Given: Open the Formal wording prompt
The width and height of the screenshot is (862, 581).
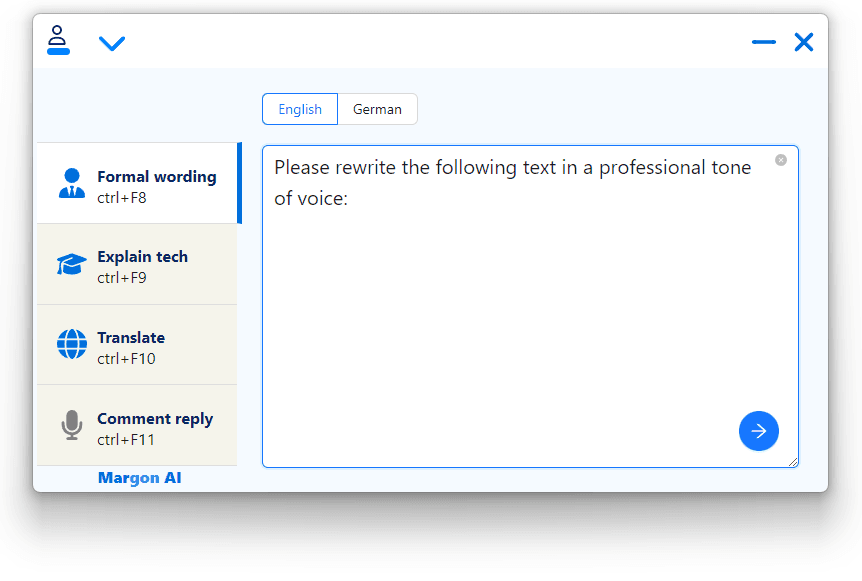Looking at the screenshot, I should pyautogui.click(x=140, y=183).
